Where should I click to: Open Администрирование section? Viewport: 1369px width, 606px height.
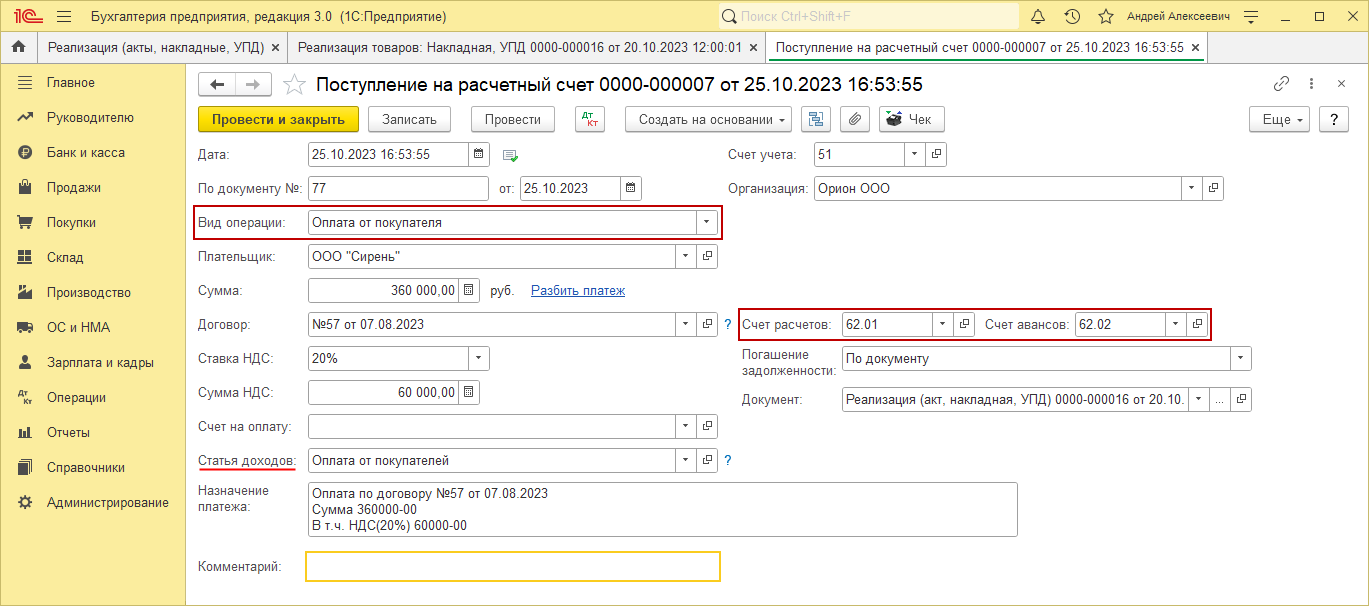coord(107,502)
